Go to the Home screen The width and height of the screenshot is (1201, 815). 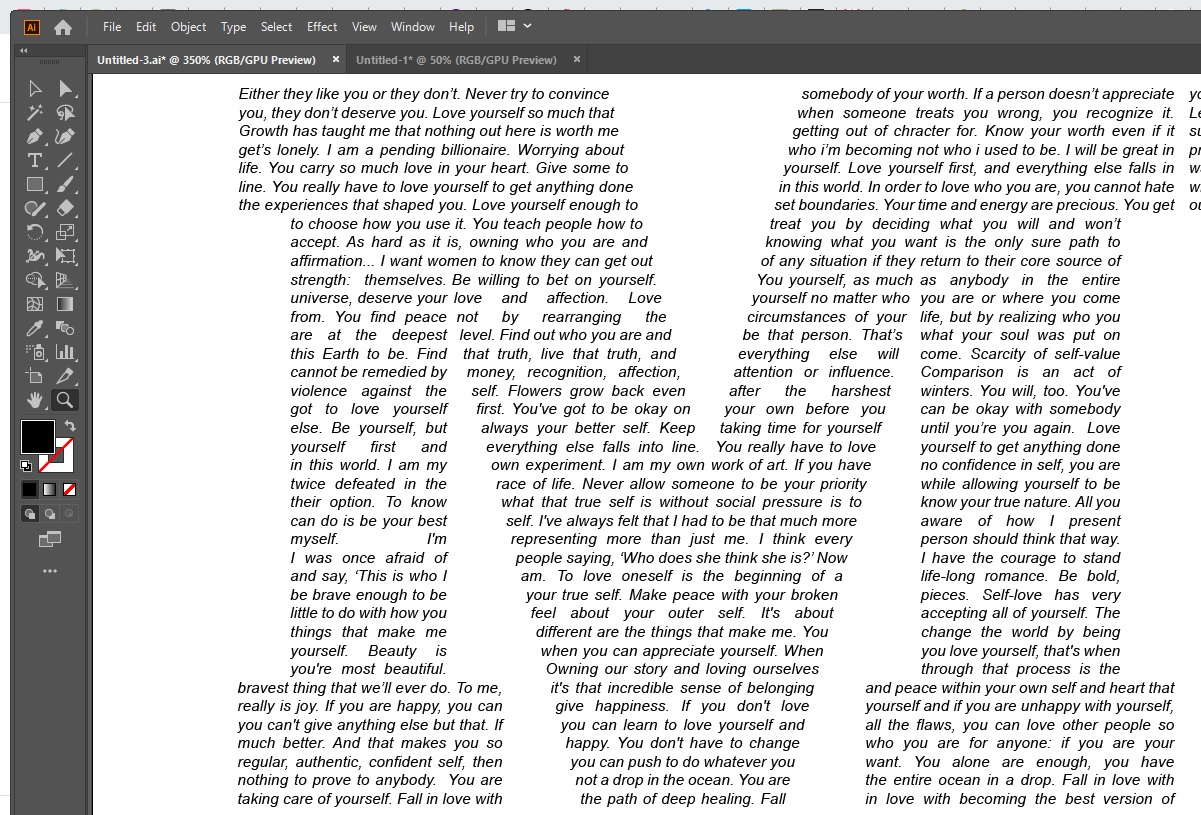tap(63, 27)
